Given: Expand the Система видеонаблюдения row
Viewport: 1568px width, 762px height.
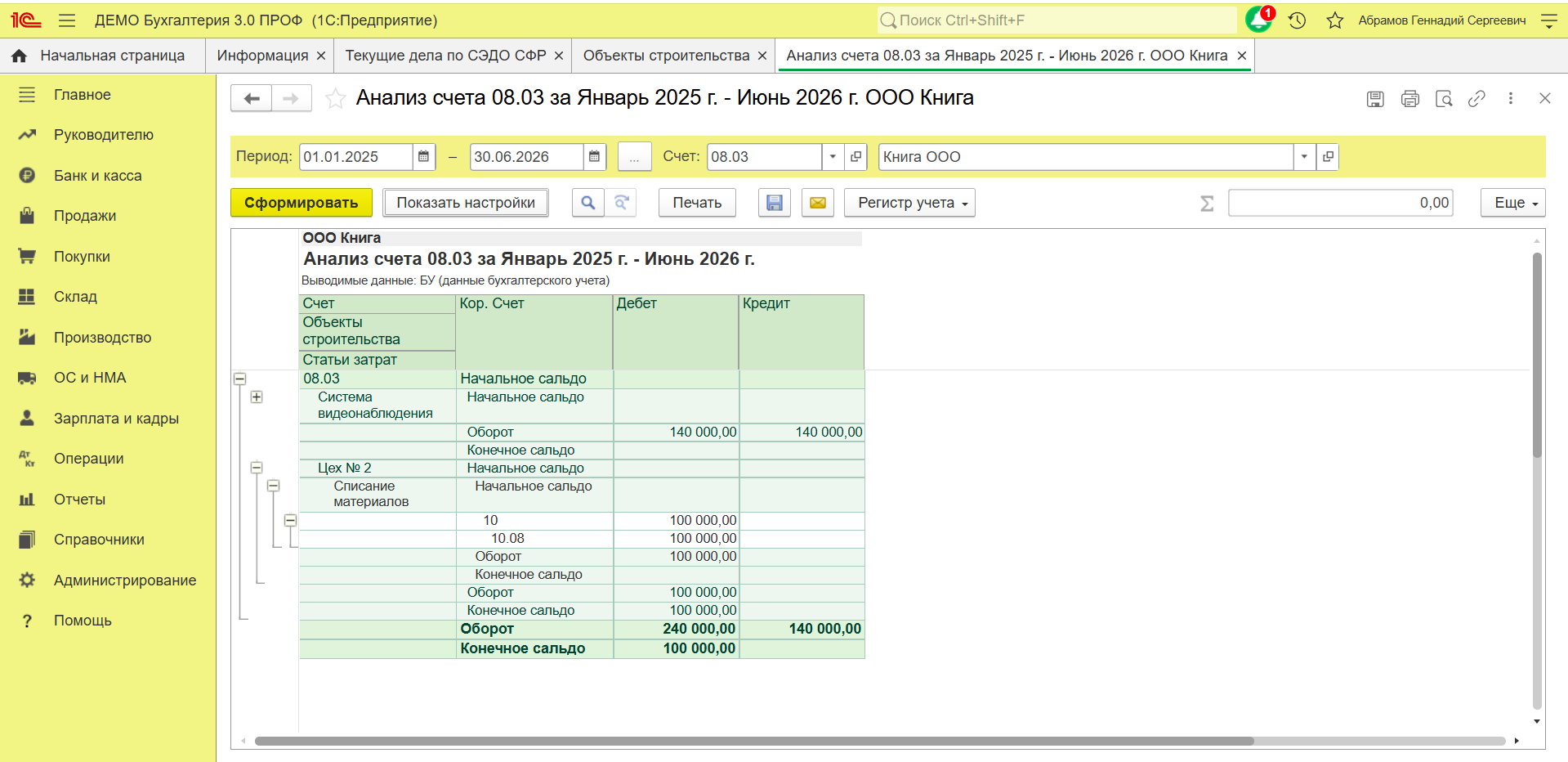Looking at the screenshot, I should (257, 397).
